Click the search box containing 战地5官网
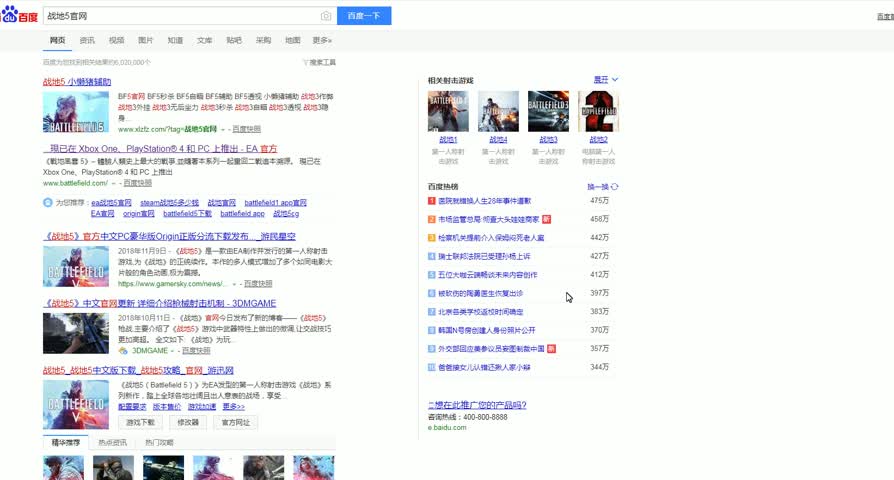The image size is (894, 480). tap(180, 16)
